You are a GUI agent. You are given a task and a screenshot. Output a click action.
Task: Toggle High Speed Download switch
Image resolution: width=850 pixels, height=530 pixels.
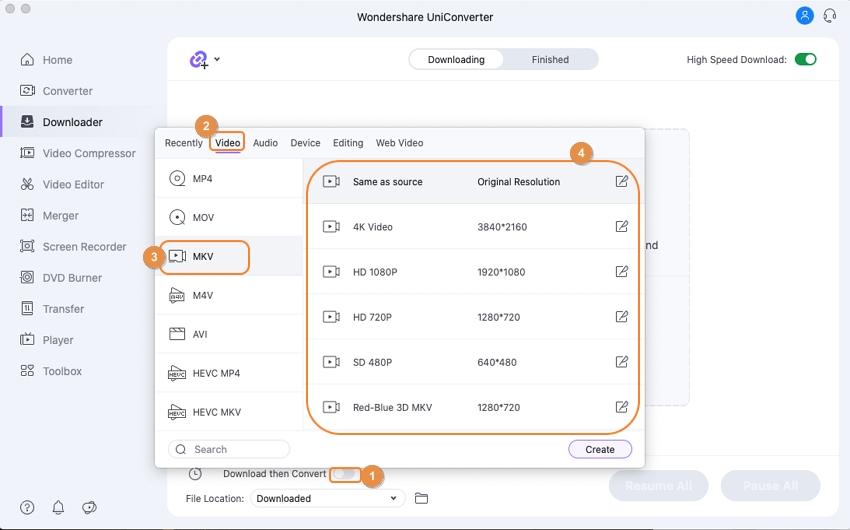point(806,60)
